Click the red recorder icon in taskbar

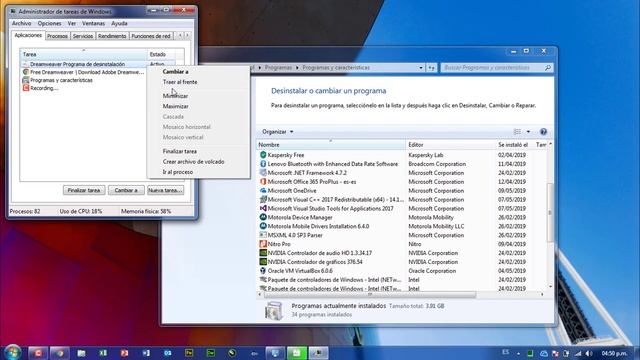point(38,353)
